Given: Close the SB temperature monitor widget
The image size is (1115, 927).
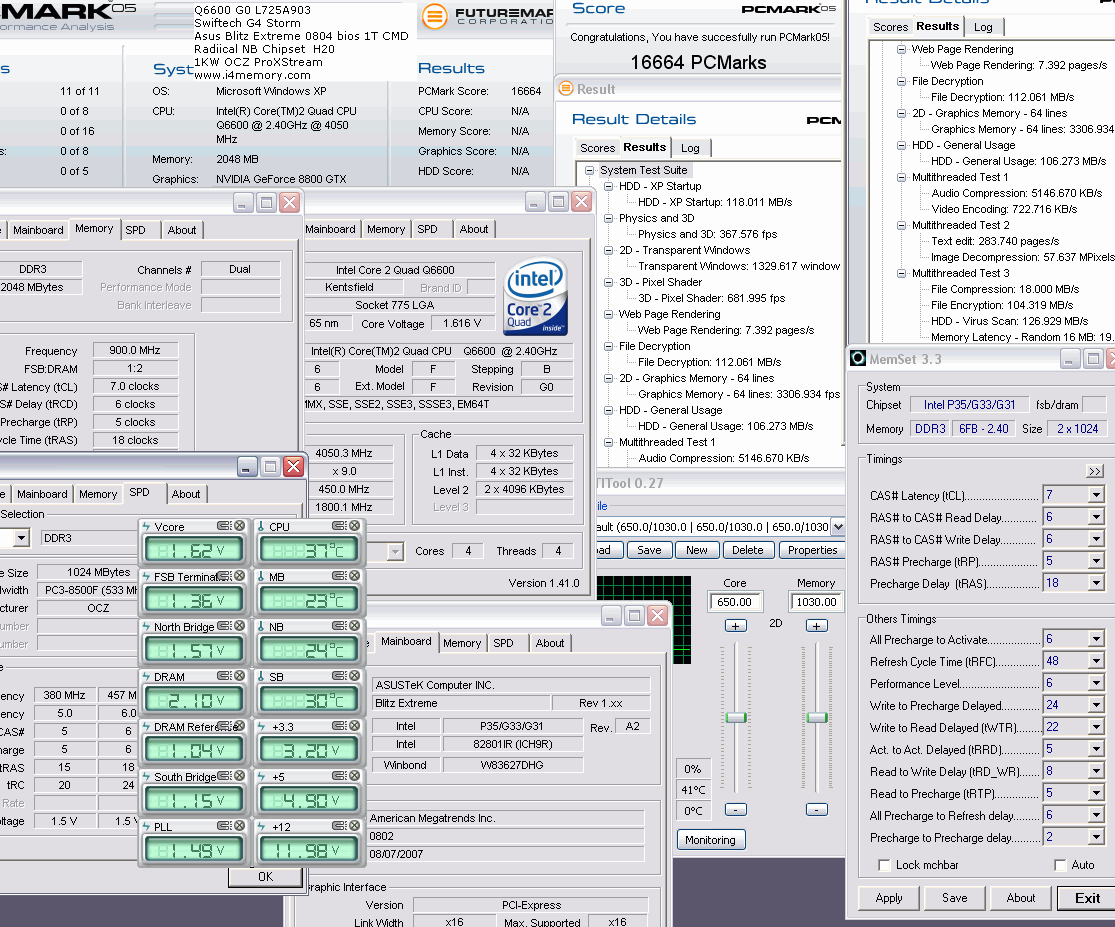Looking at the screenshot, I should (x=355, y=676).
